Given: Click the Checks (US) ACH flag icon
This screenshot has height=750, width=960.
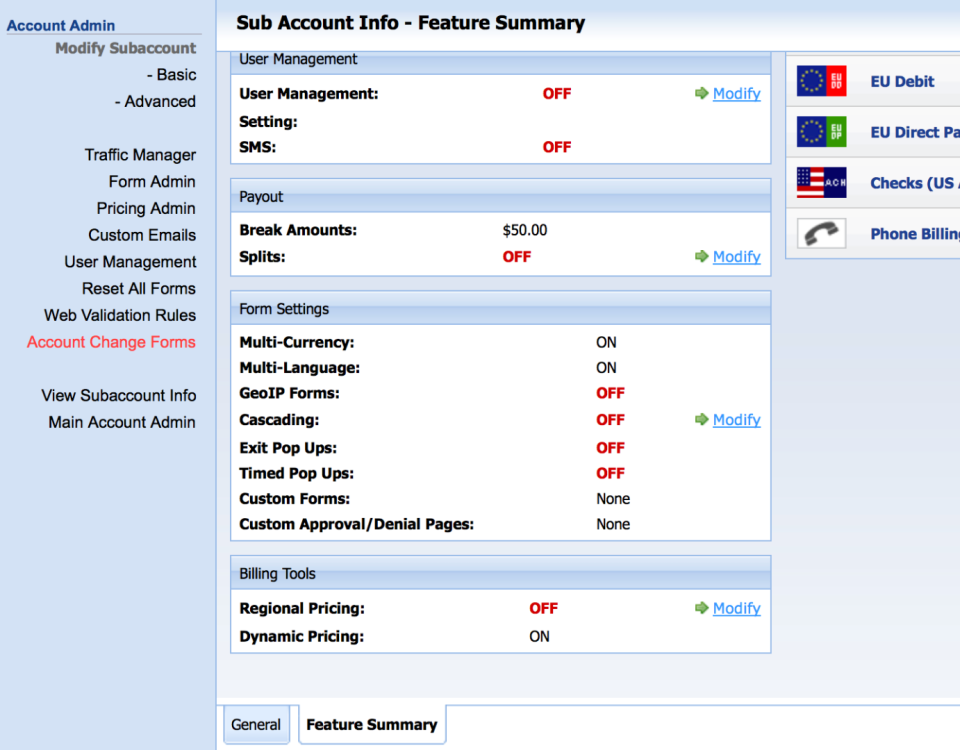Looking at the screenshot, I should 821,182.
